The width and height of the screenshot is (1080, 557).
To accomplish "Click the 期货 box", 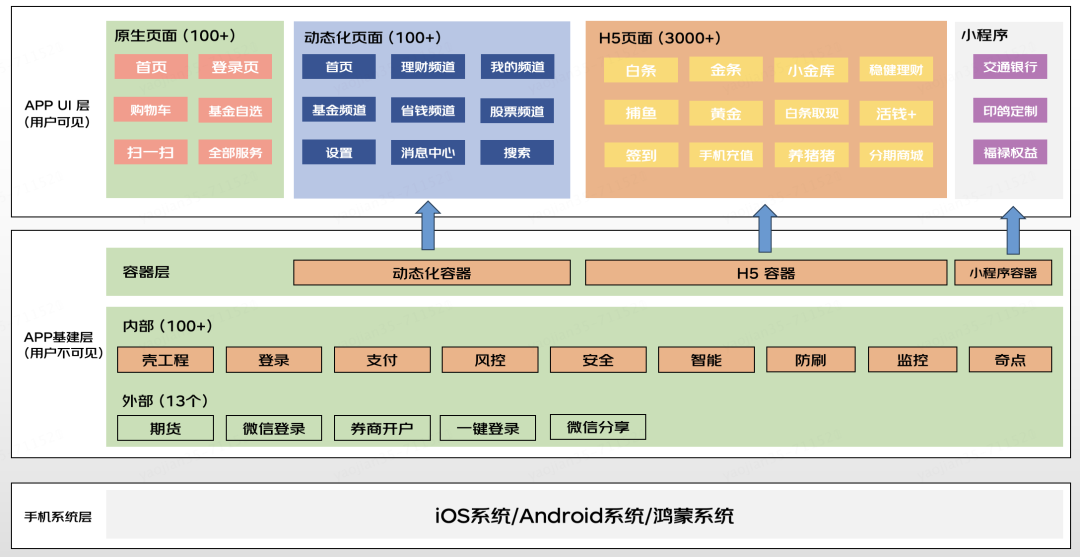I will tap(165, 428).
